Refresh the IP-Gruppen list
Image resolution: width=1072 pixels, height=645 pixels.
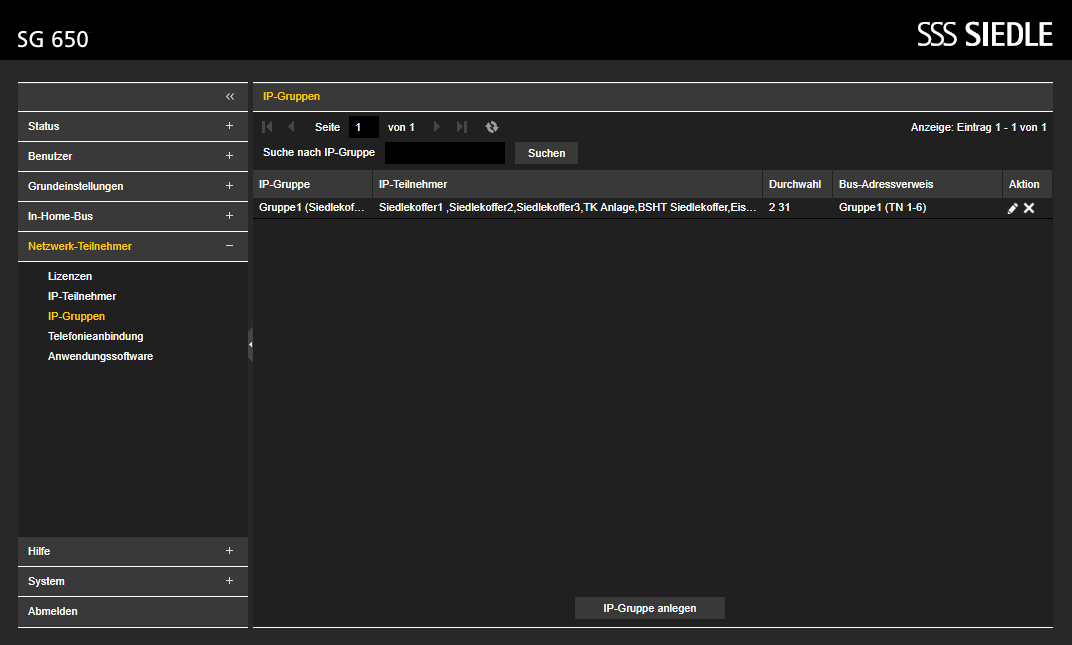tap(492, 127)
